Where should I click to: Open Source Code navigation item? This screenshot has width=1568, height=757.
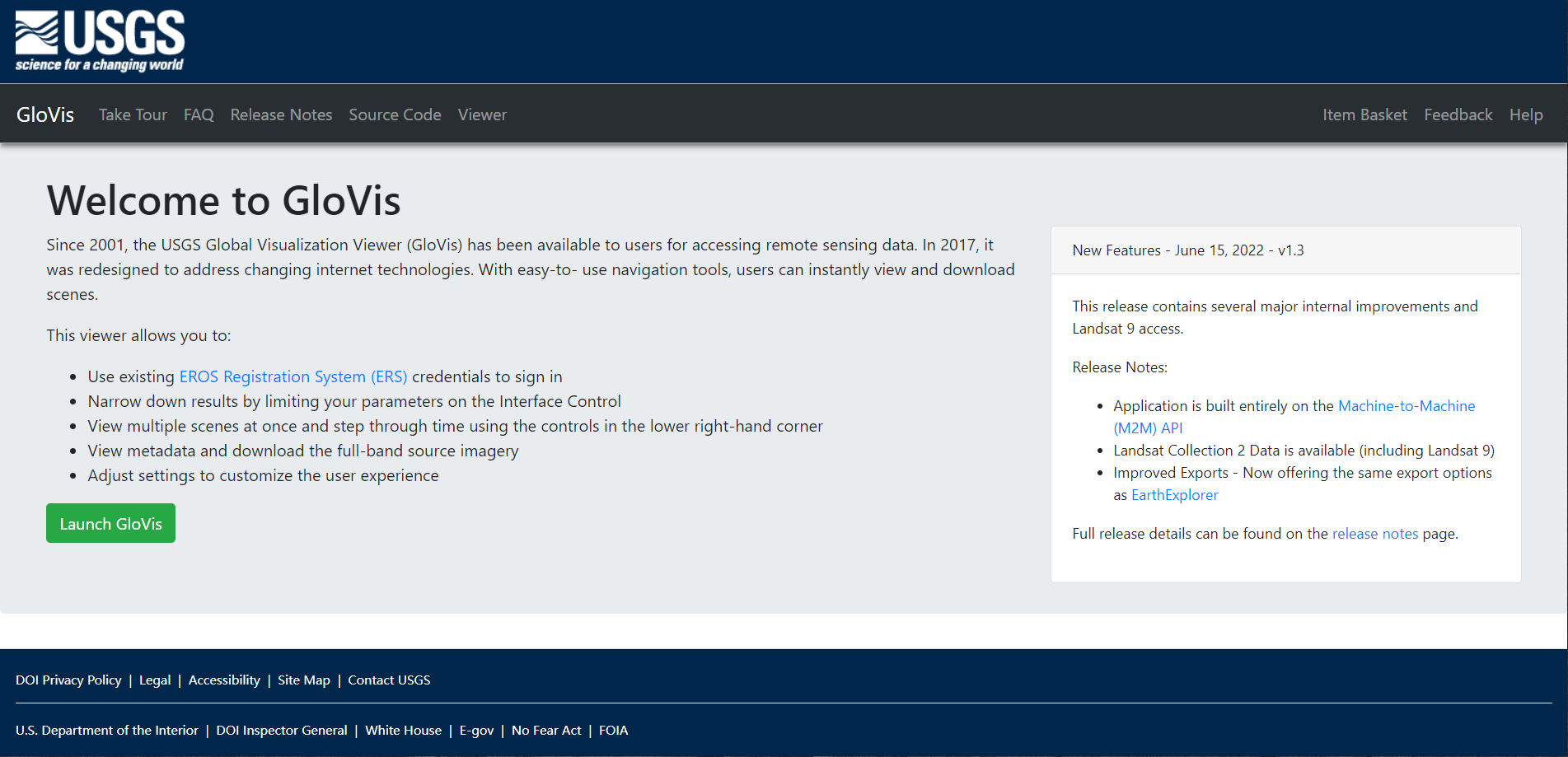(x=395, y=114)
